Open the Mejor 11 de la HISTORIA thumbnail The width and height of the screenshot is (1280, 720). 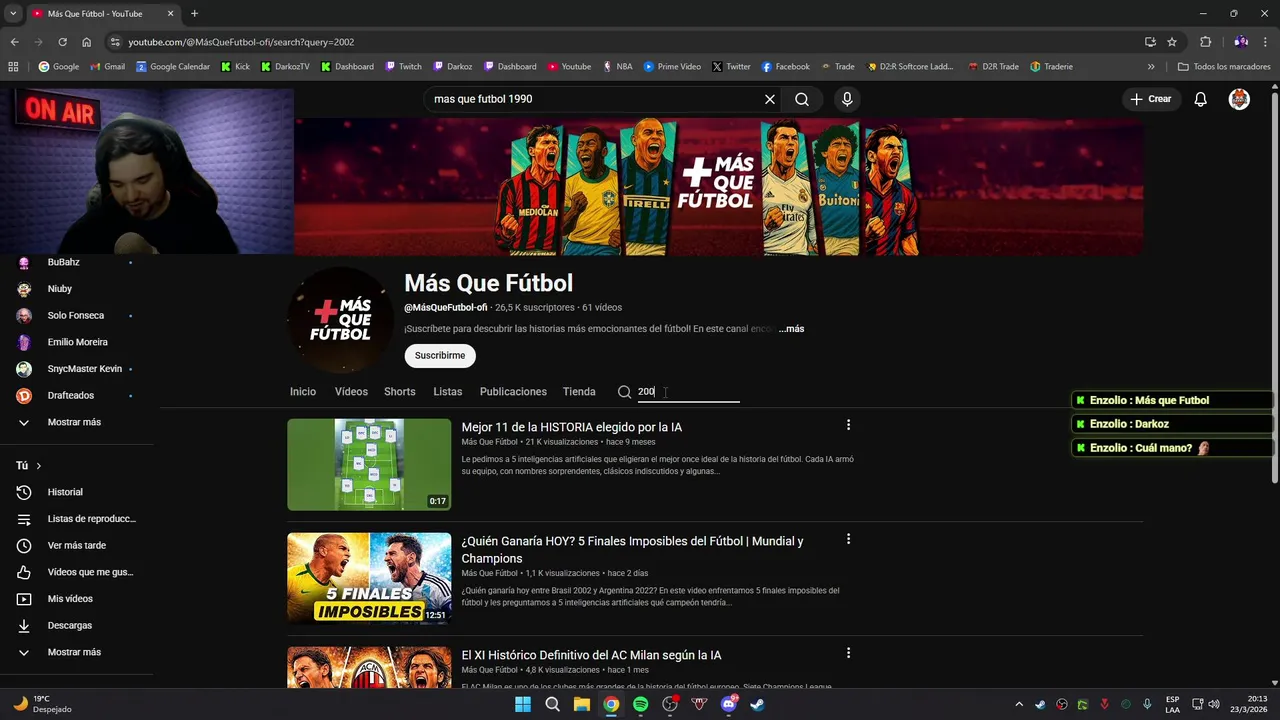pyautogui.click(x=369, y=465)
